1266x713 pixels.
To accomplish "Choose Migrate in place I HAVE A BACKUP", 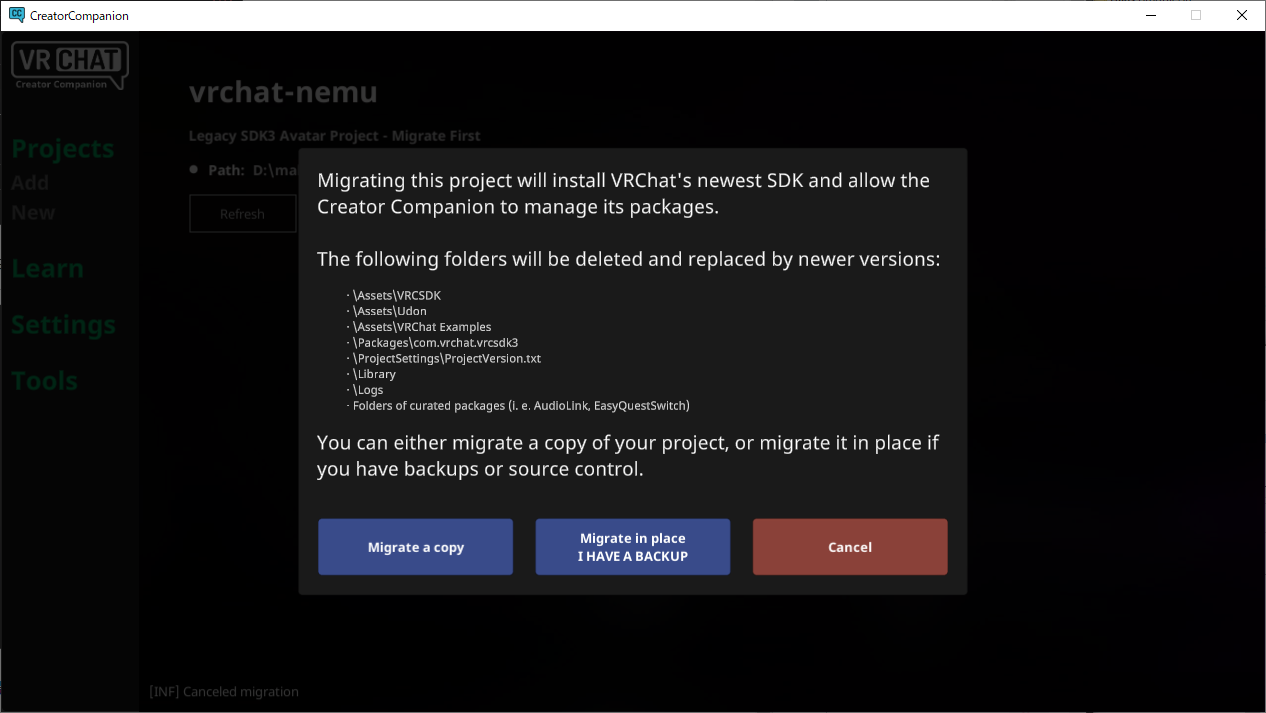I will (x=633, y=547).
